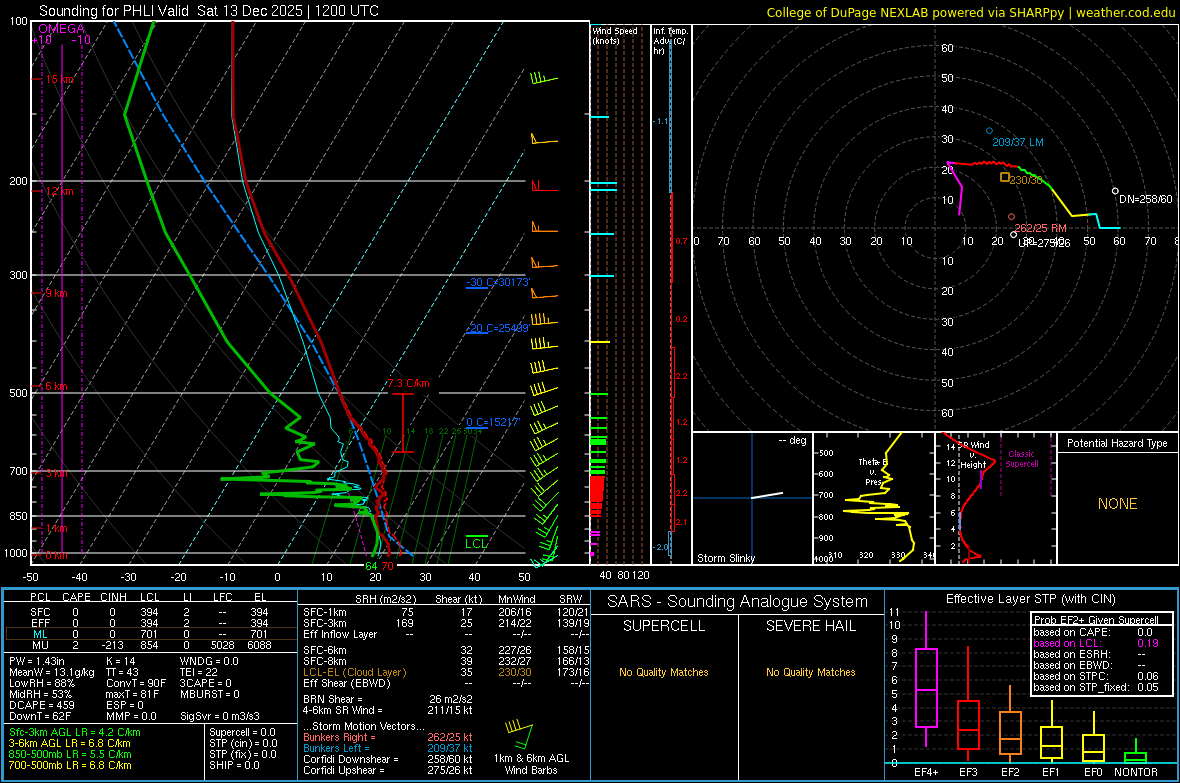Click the 700-500mb LR lapse rate line
Image resolution: width=1180 pixels, height=783 pixels.
pos(70,765)
